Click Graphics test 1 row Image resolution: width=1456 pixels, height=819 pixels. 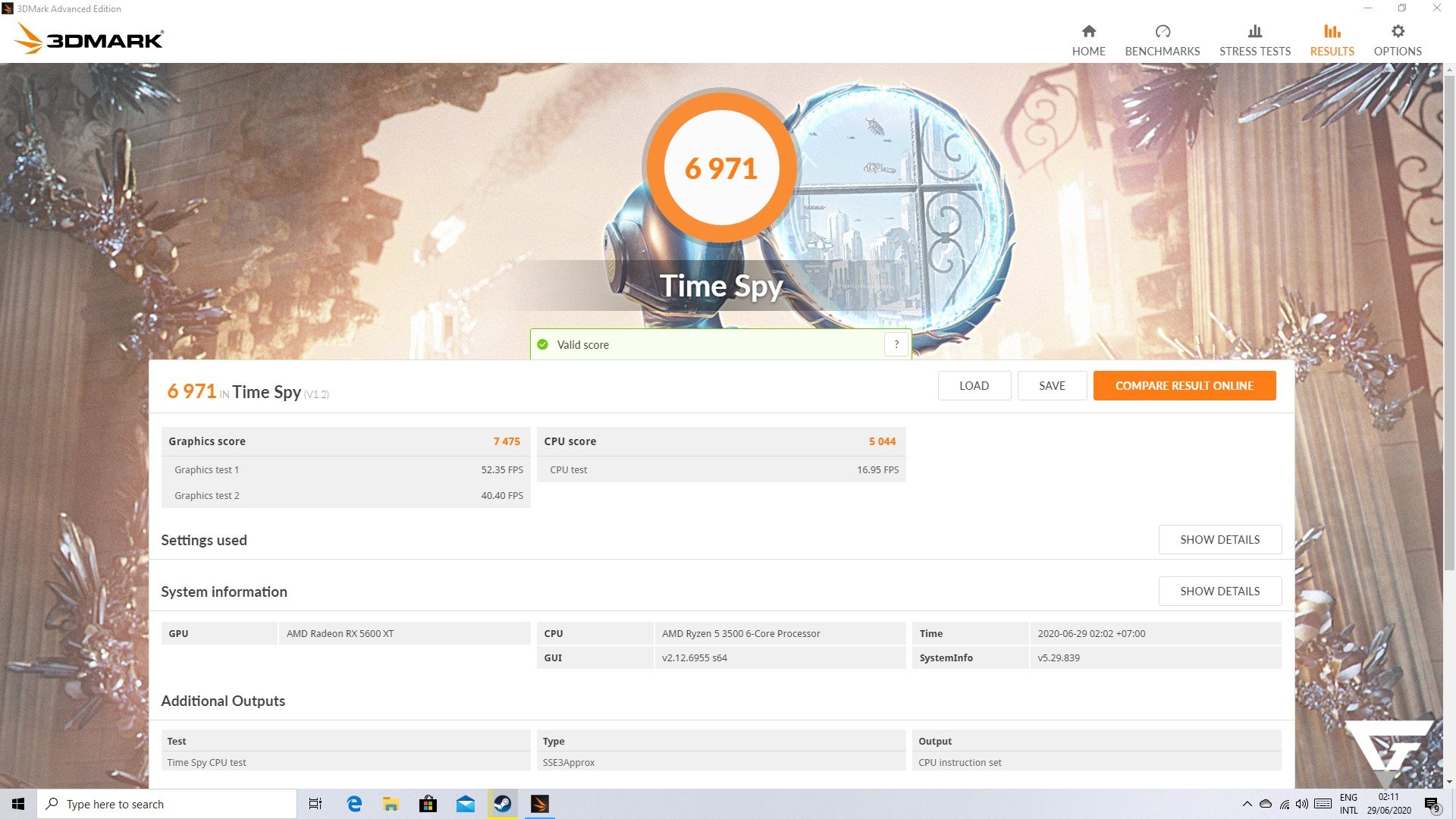point(346,469)
